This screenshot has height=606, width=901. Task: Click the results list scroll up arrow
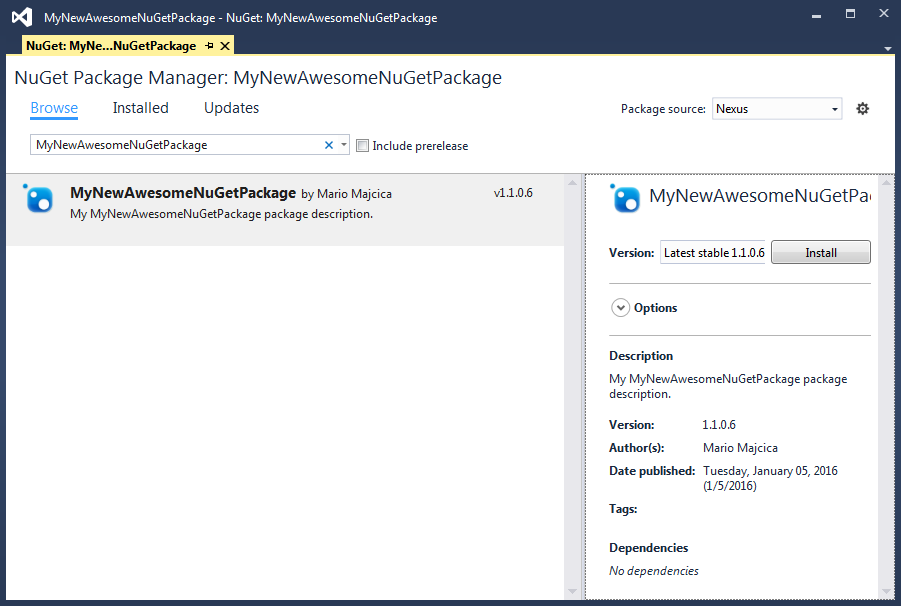[572, 183]
